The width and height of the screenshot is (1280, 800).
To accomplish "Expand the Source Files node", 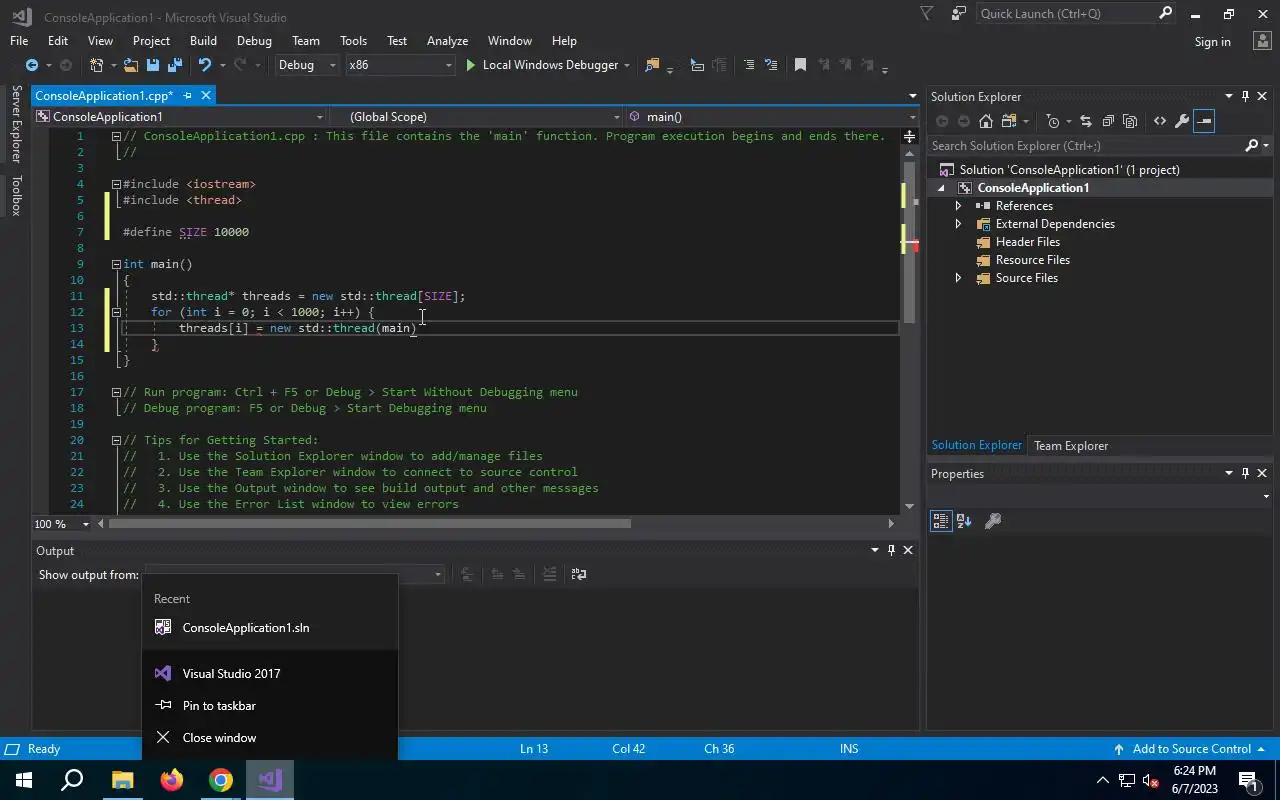I will [x=958, y=278].
